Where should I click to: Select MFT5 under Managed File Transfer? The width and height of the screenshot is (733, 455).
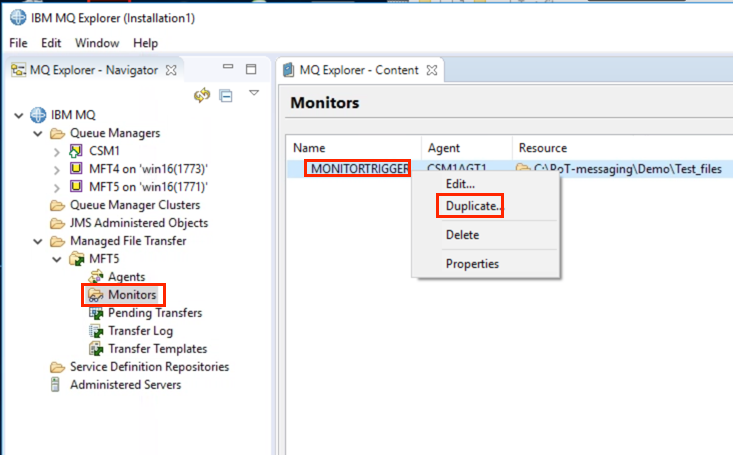104,259
